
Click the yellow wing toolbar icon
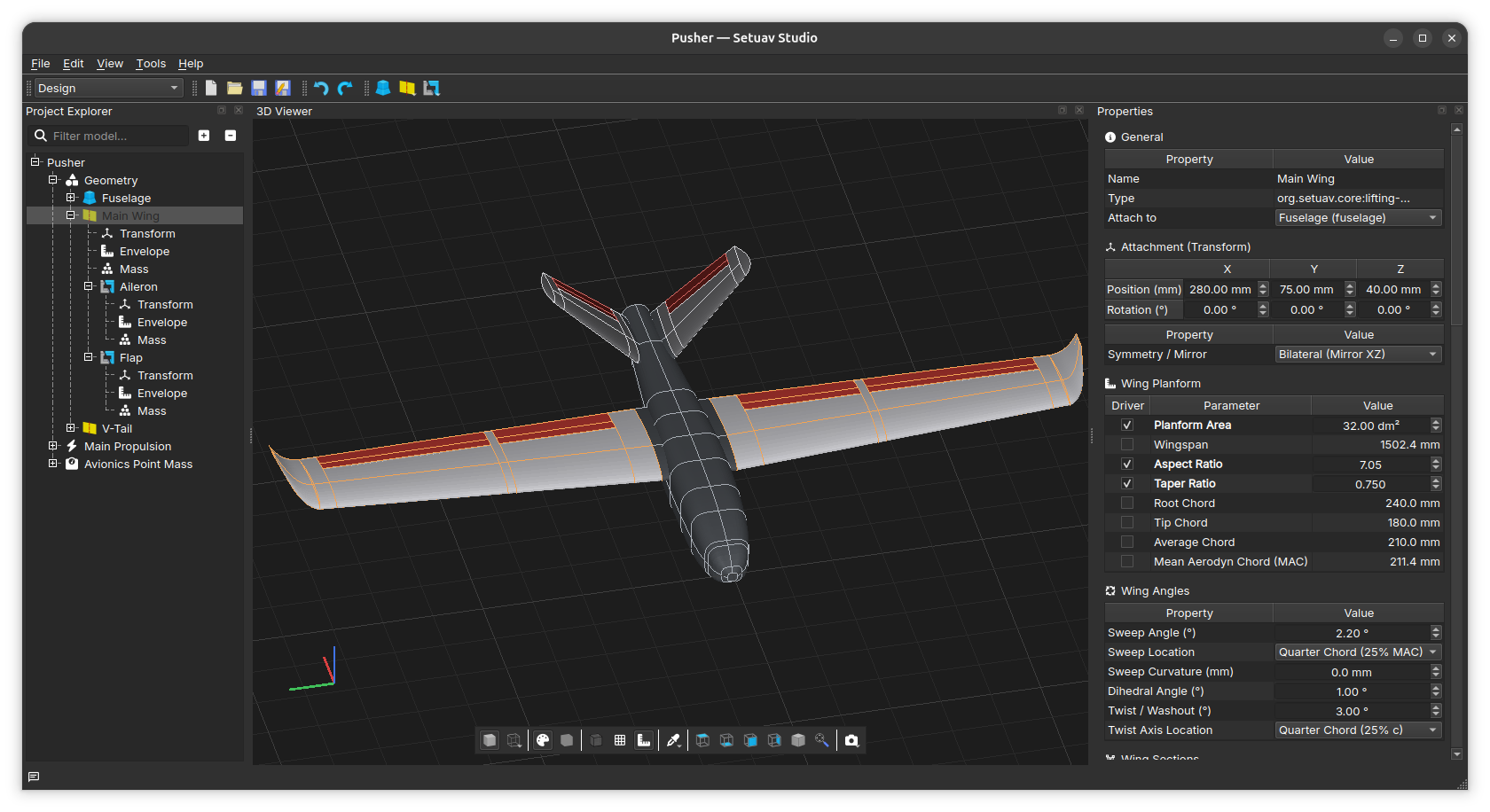407,88
